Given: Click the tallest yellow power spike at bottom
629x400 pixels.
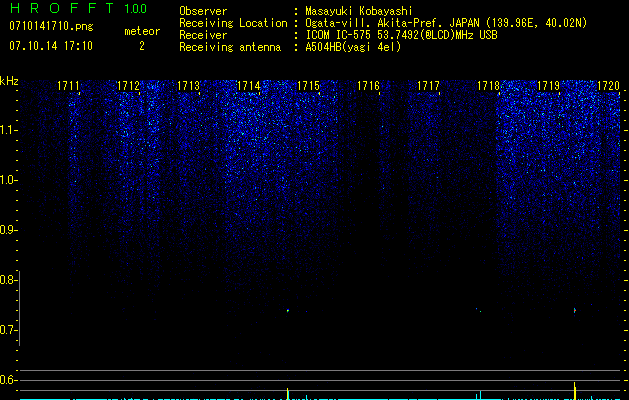Looking at the screenshot, I should [x=574, y=391].
